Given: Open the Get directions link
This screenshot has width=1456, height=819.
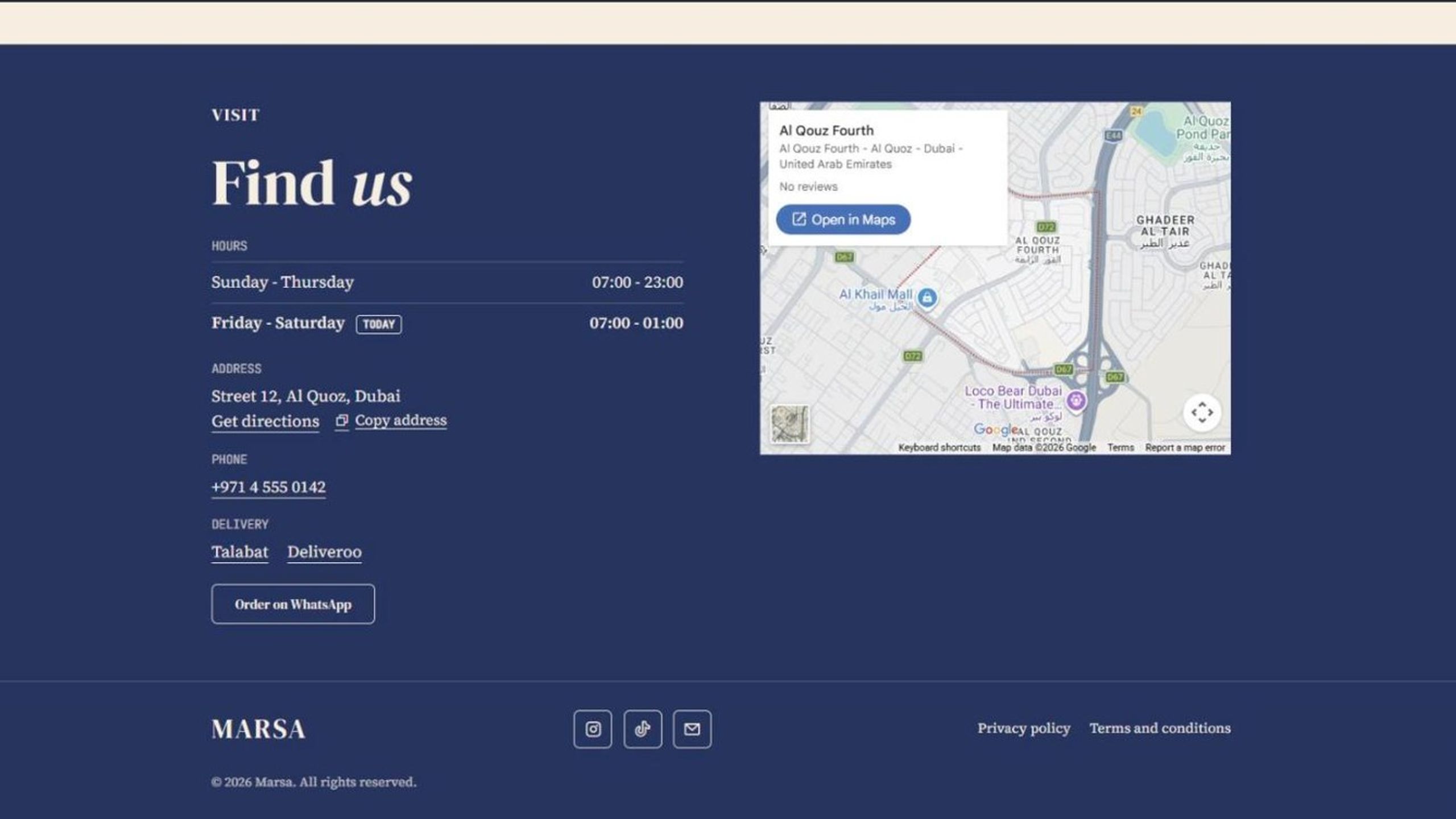Looking at the screenshot, I should 265,421.
